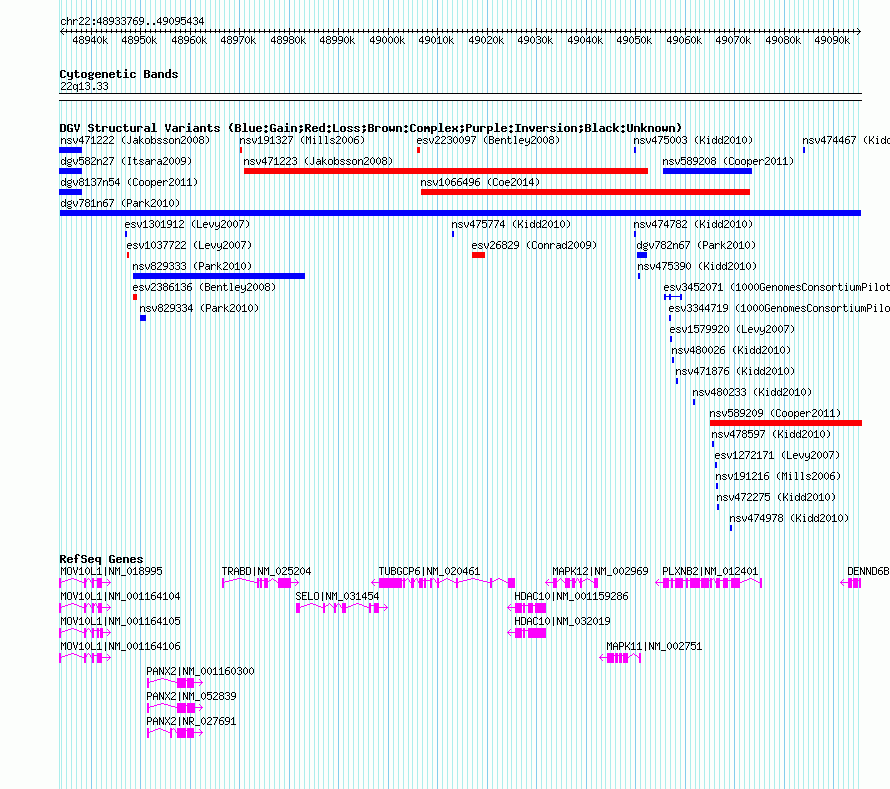Select the 22q13.33 cytogenetic band label
The height and width of the screenshot is (789, 890).
[x=84, y=86]
